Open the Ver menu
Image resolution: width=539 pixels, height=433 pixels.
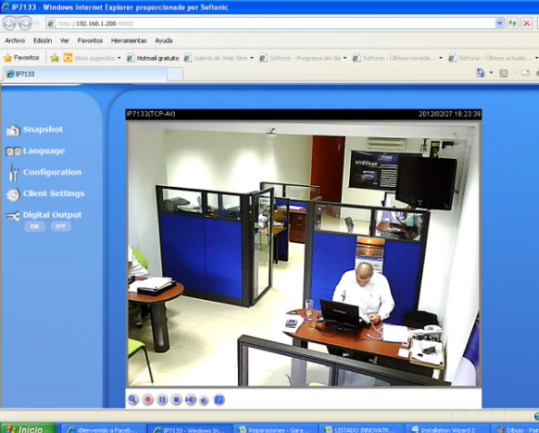(x=65, y=41)
